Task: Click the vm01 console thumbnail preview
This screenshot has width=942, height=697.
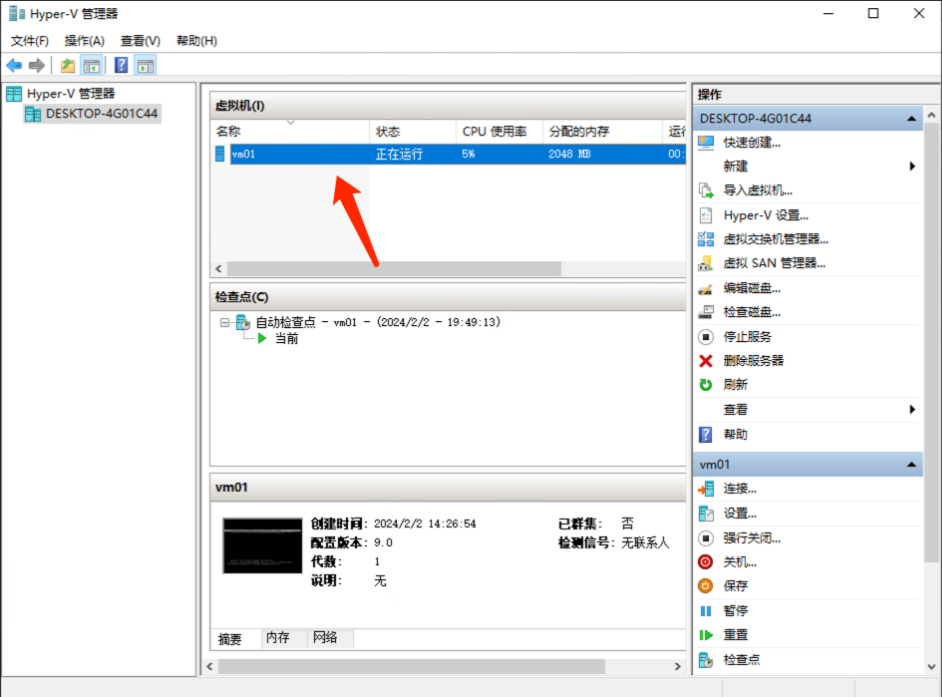Action: tap(263, 546)
